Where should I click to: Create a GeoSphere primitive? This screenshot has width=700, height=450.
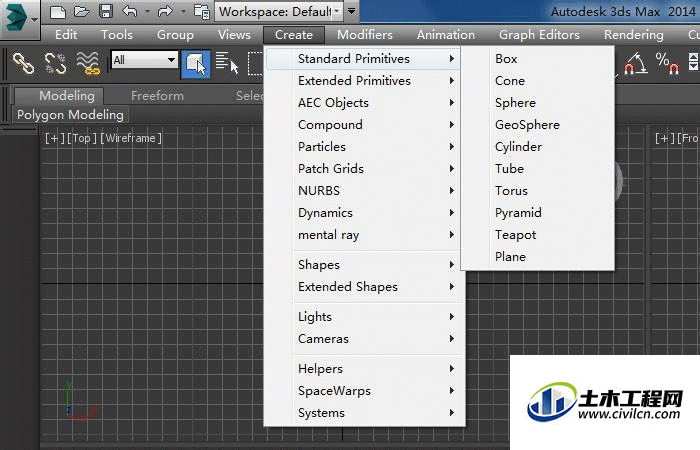538,125
